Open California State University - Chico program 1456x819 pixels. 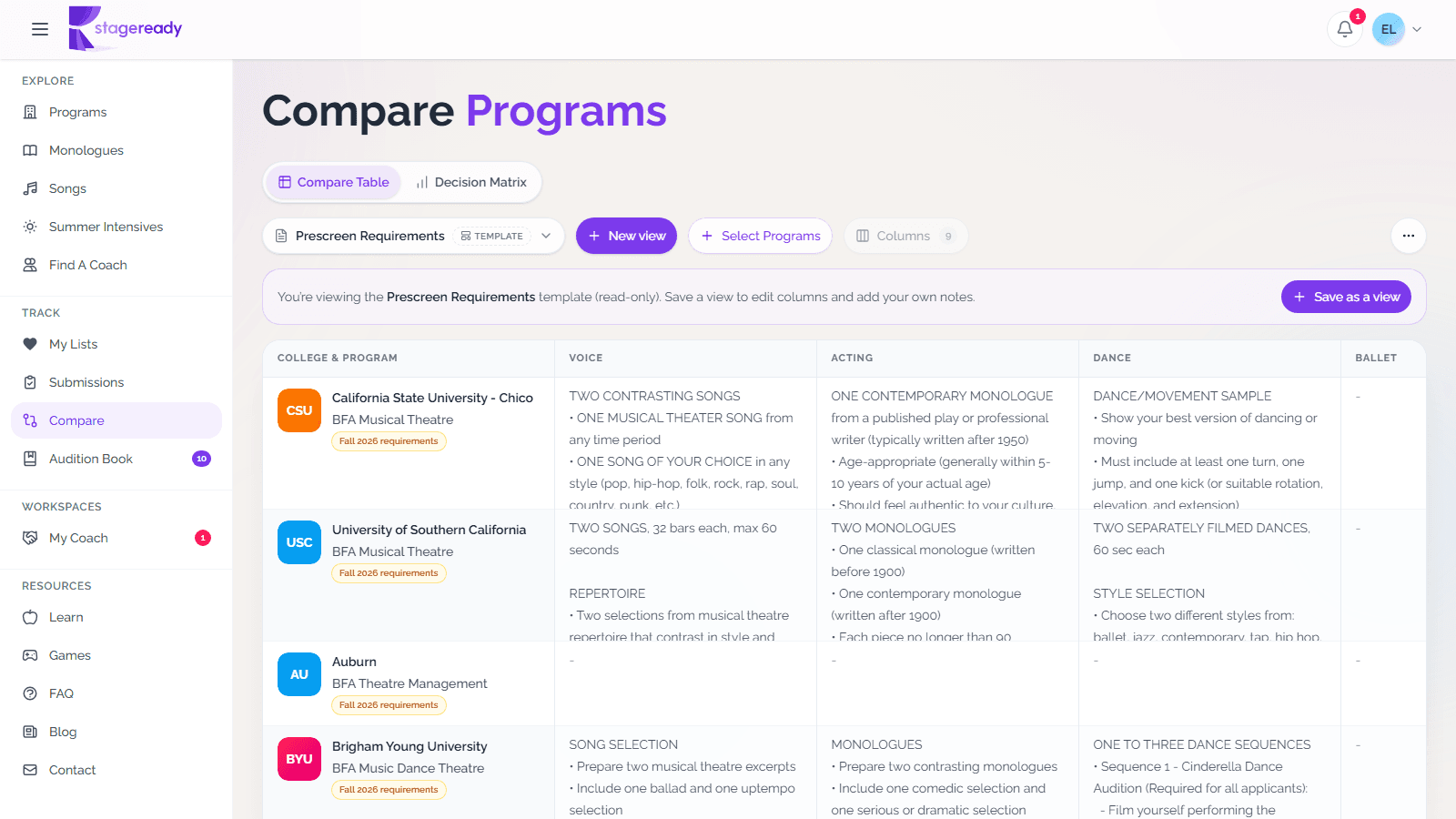(432, 398)
